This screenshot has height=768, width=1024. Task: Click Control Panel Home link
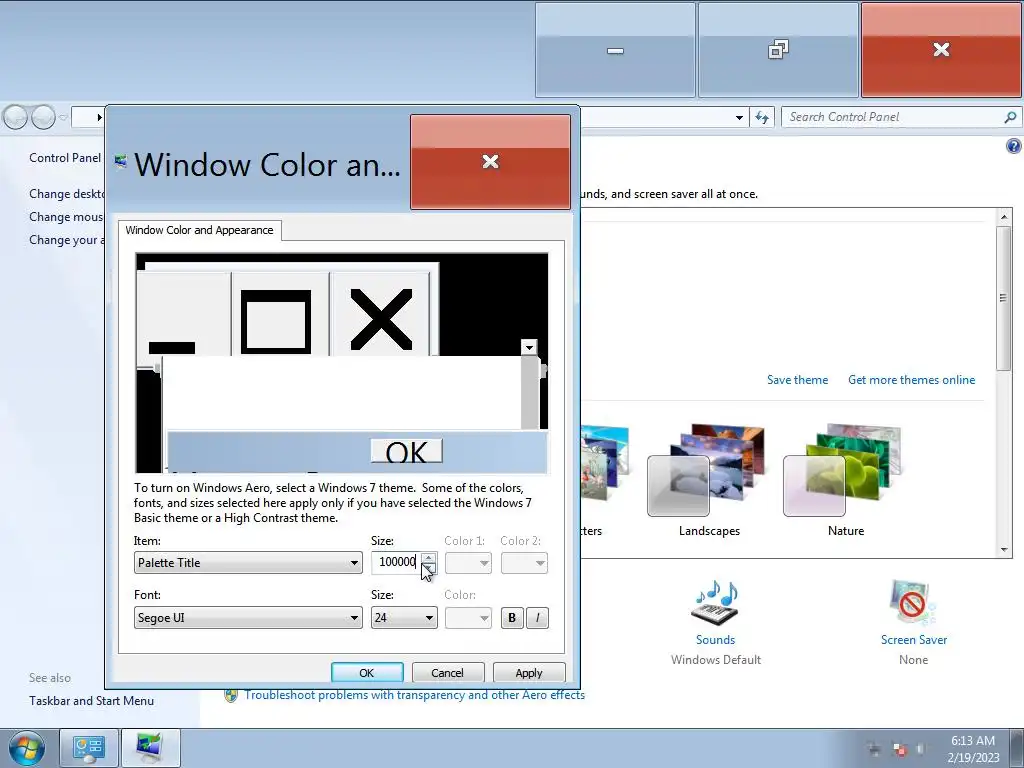click(65, 158)
